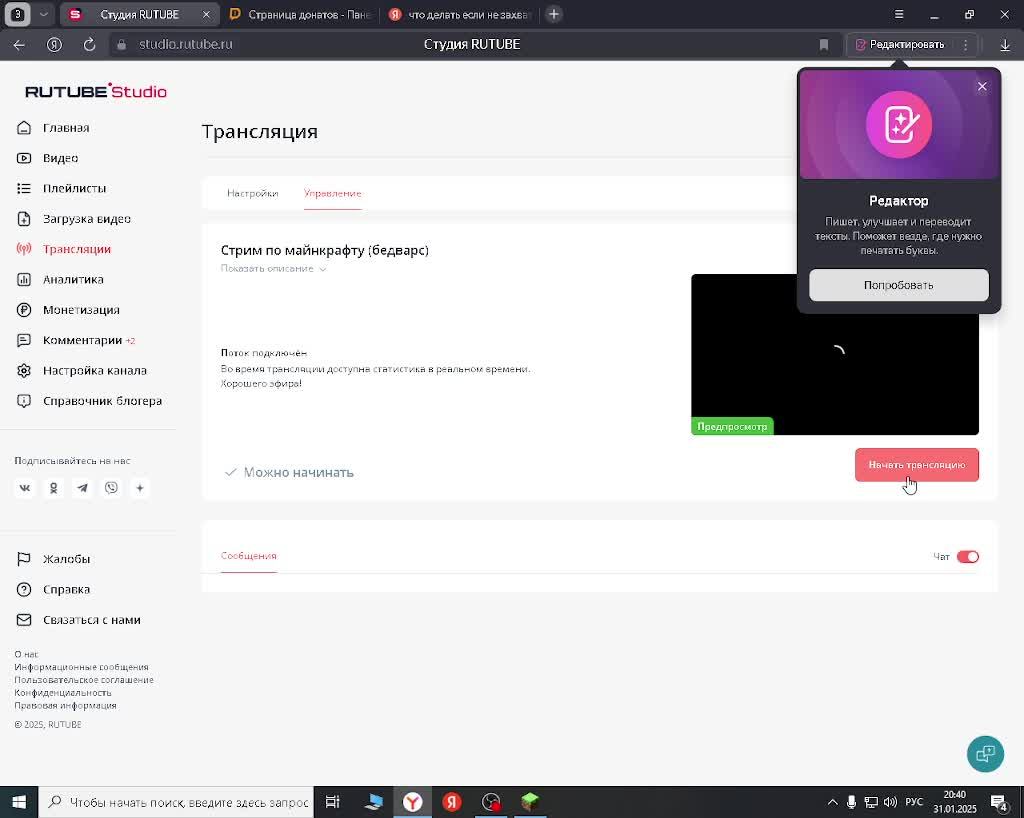Open OBS from the taskbar
Screen dimensions: 1024x818
(491, 802)
